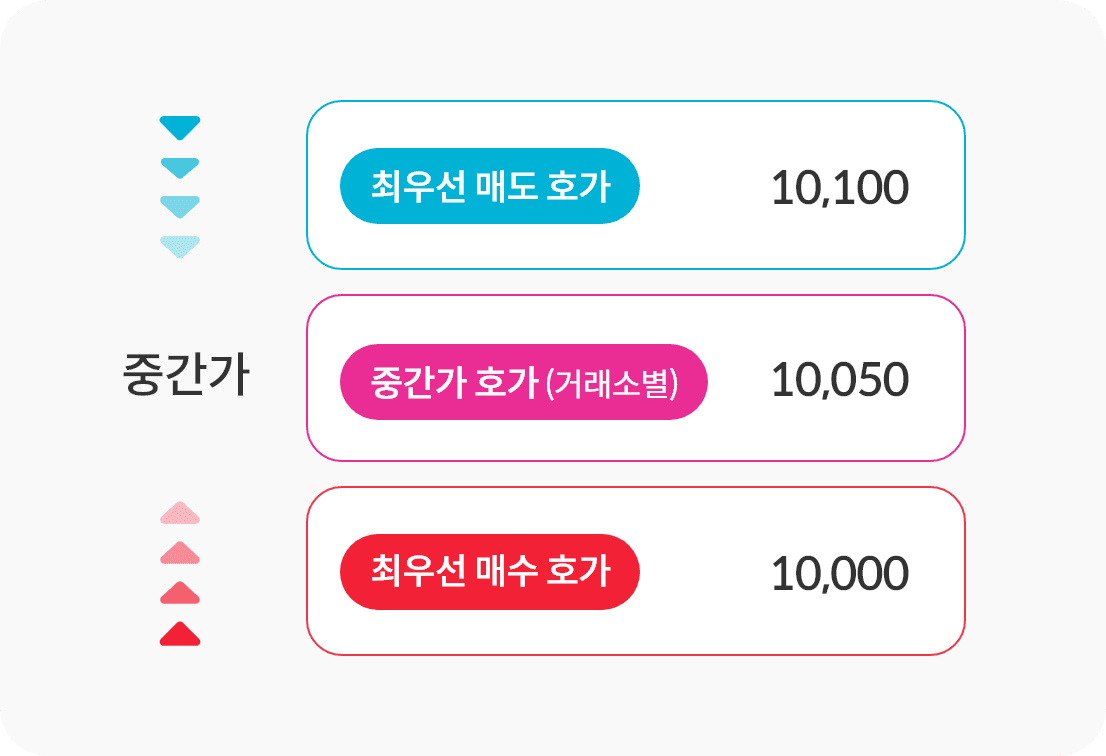1106x756 pixels.
Task: Click the red-outlined buy quote card
Action: (x=636, y=571)
